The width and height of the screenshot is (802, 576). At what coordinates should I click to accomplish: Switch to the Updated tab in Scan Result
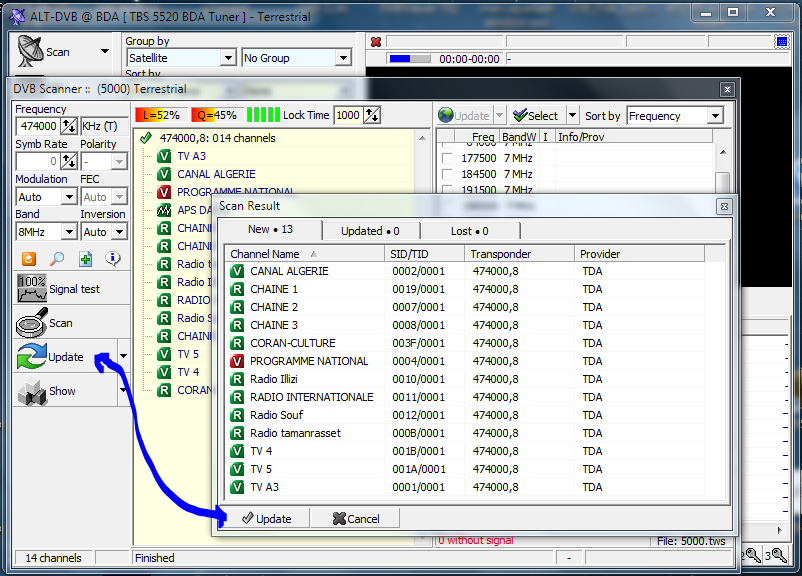pyautogui.click(x=369, y=230)
